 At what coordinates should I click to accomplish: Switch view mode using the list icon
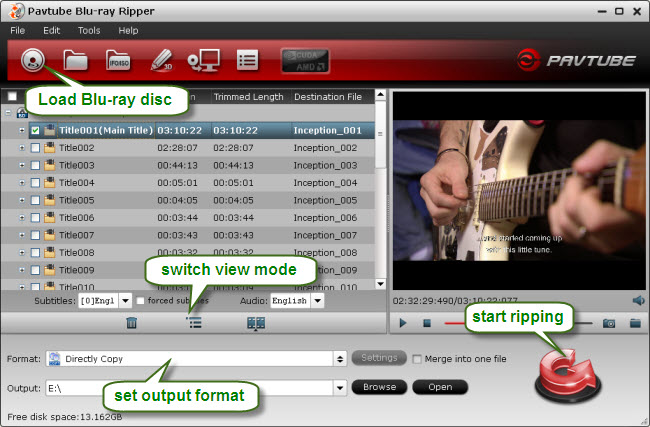[194, 323]
